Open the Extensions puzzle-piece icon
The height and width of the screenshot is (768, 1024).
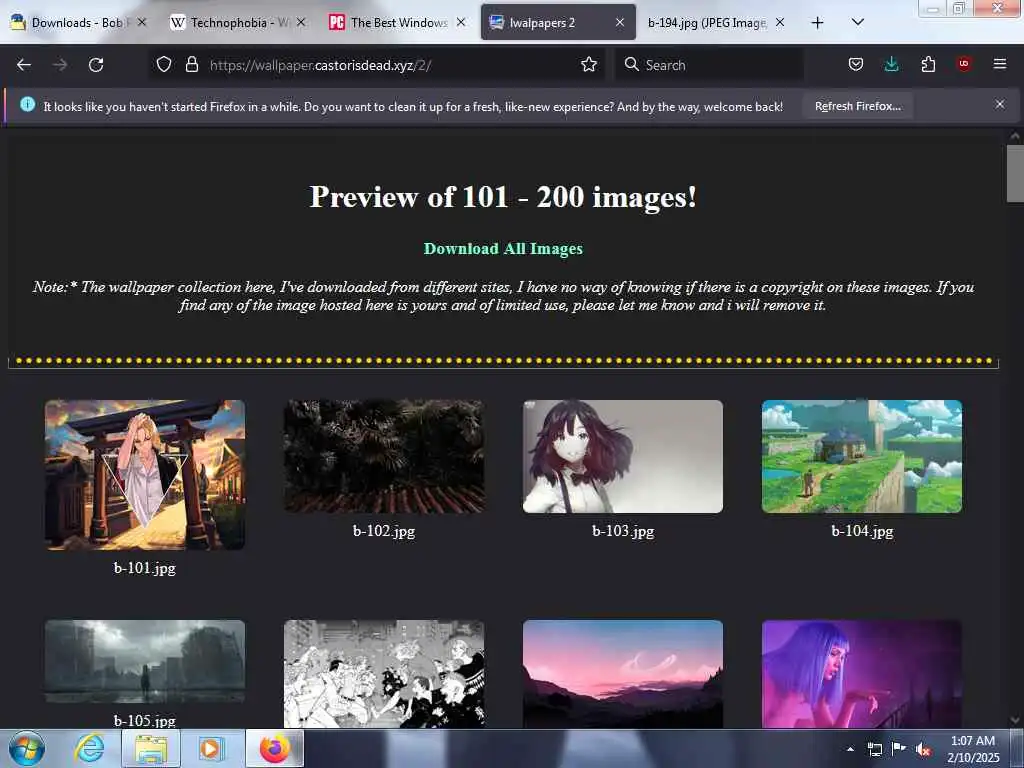pyautogui.click(x=928, y=64)
